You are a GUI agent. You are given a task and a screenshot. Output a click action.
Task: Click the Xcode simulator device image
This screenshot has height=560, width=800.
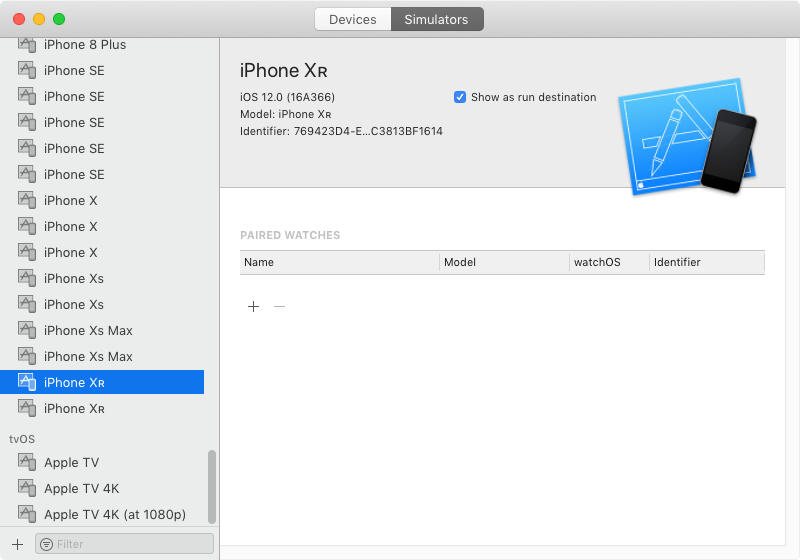click(x=687, y=137)
